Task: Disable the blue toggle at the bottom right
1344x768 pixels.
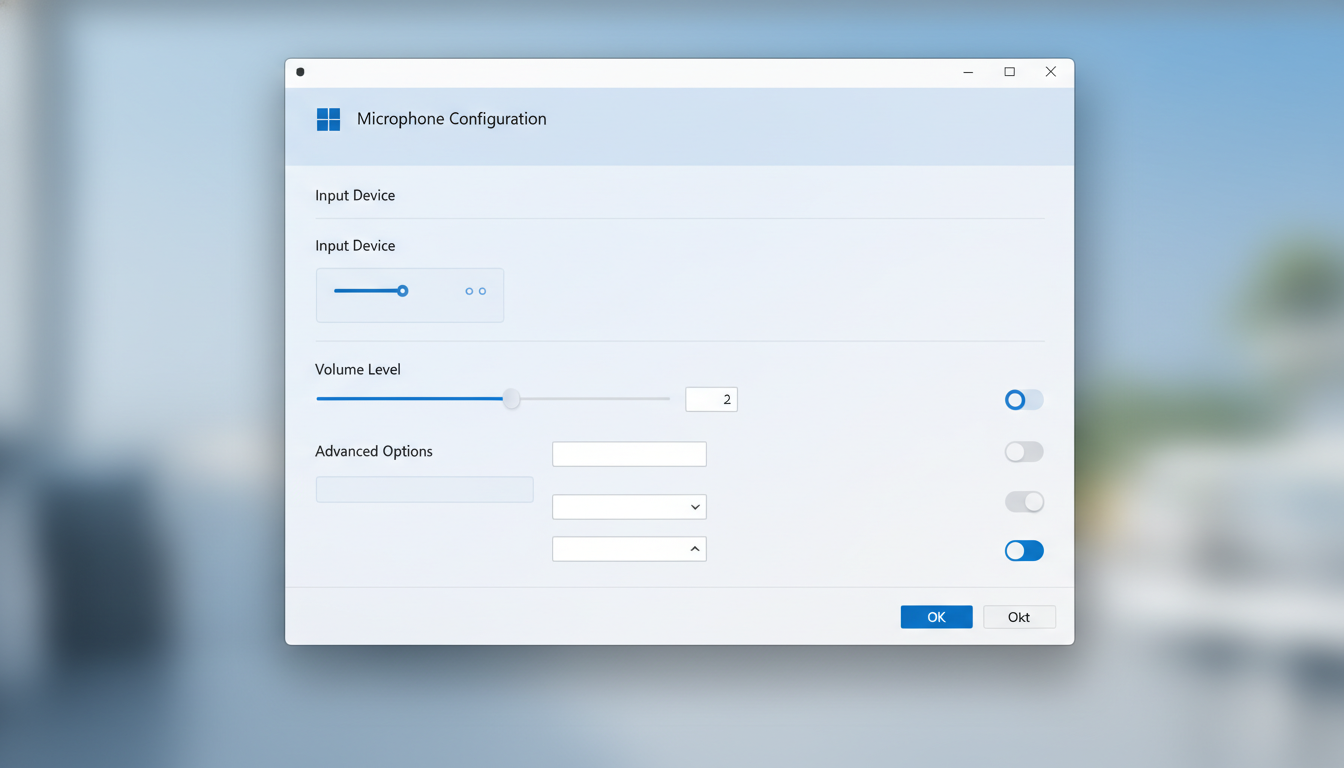Action: click(1023, 550)
